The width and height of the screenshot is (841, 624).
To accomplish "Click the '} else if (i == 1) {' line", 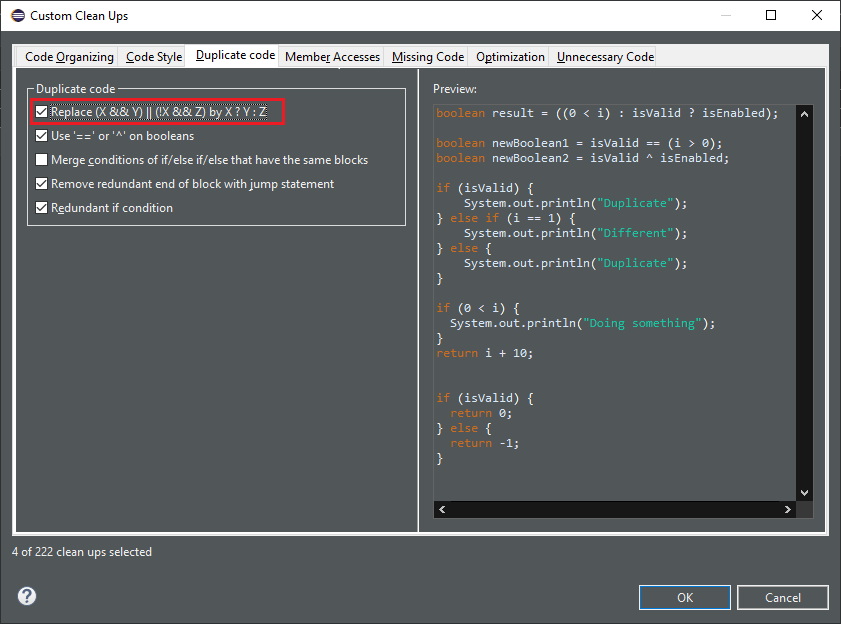I will [x=506, y=218].
